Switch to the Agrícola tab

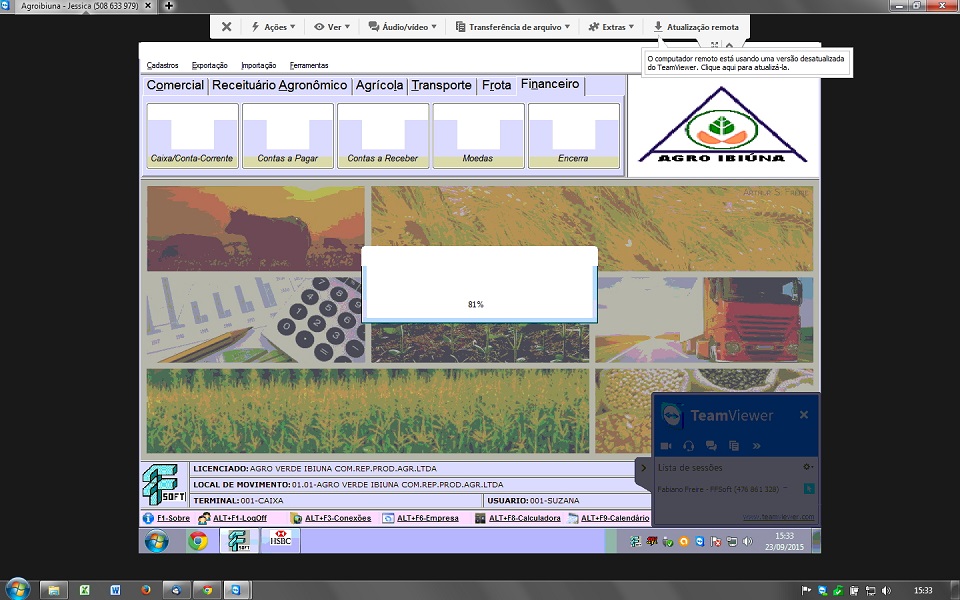[379, 85]
